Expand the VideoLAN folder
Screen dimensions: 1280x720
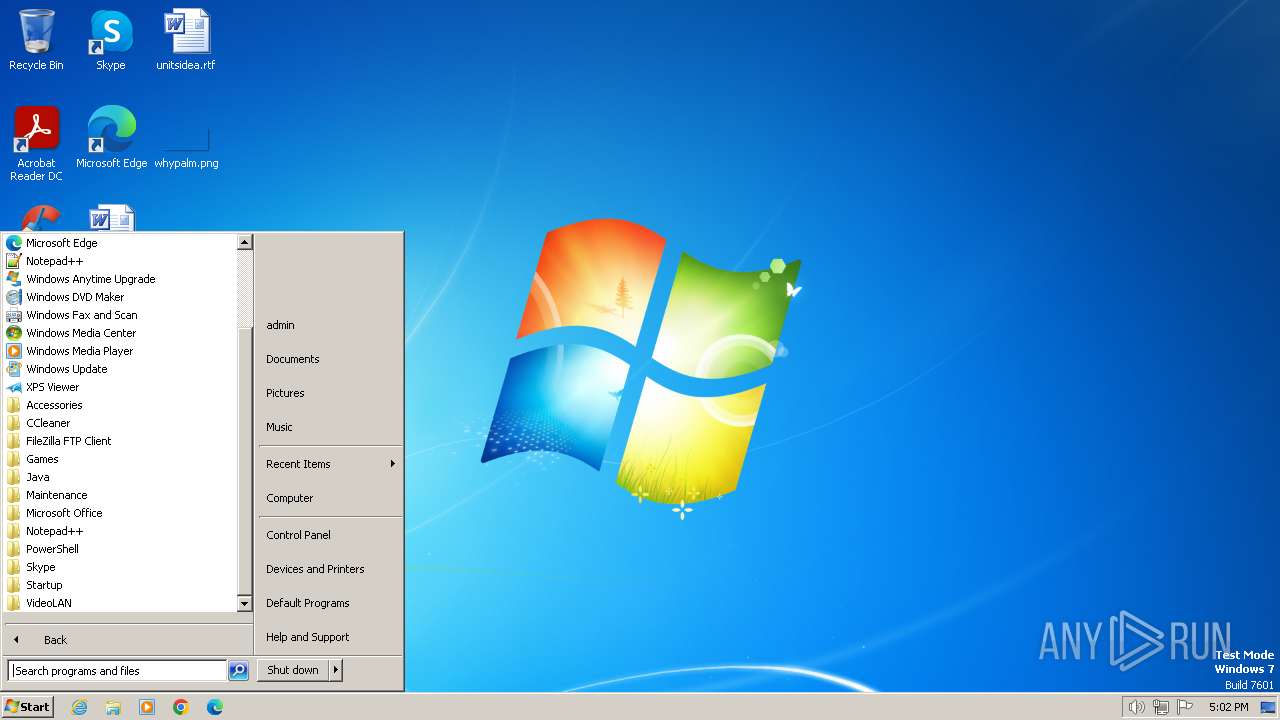point(48,603)
